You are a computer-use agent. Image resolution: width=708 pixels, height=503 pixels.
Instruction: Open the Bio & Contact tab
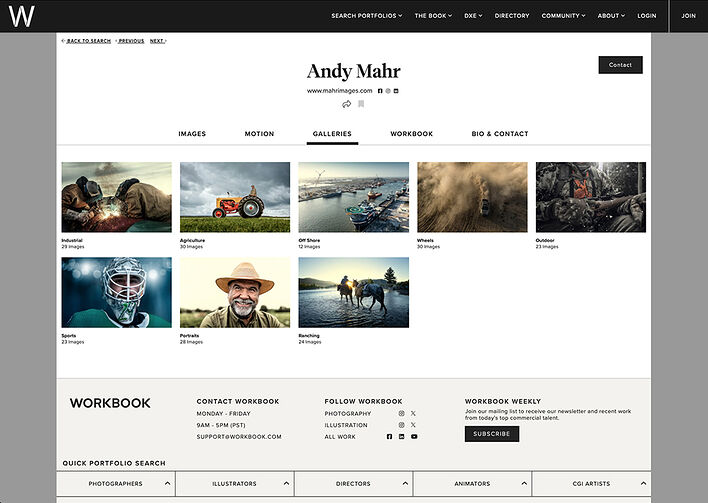click(500, 134)
